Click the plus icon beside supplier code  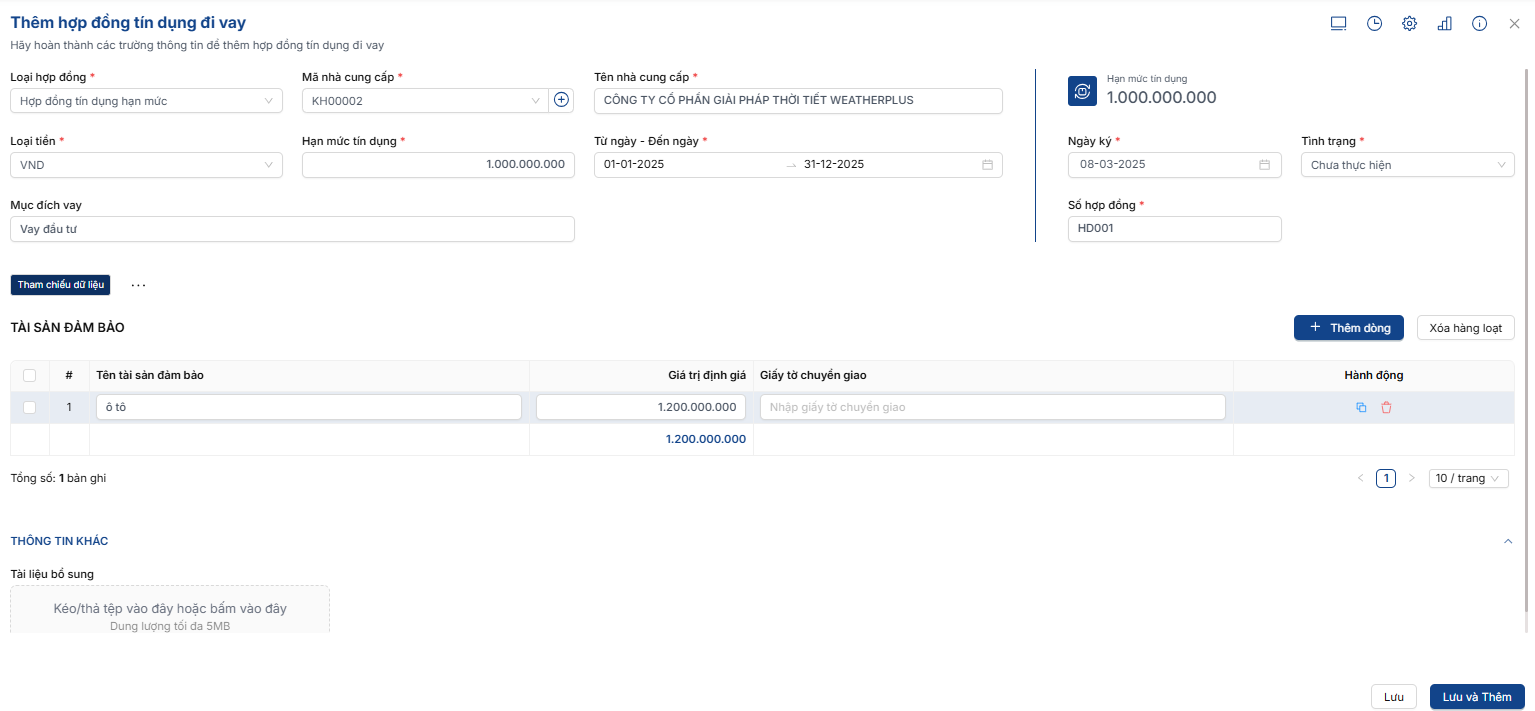click(561, 100)
